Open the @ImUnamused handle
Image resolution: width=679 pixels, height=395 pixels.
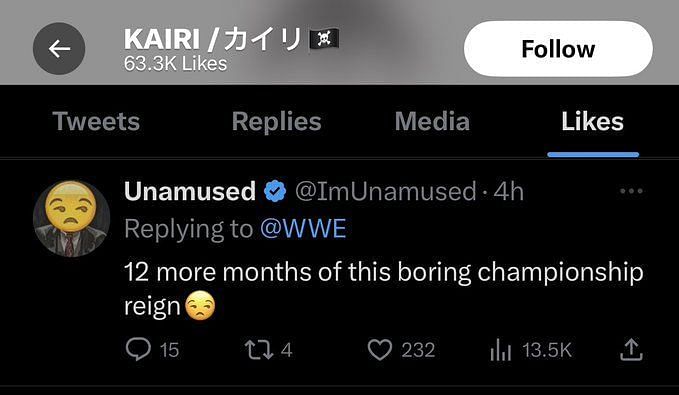click(x=385, y=191)
